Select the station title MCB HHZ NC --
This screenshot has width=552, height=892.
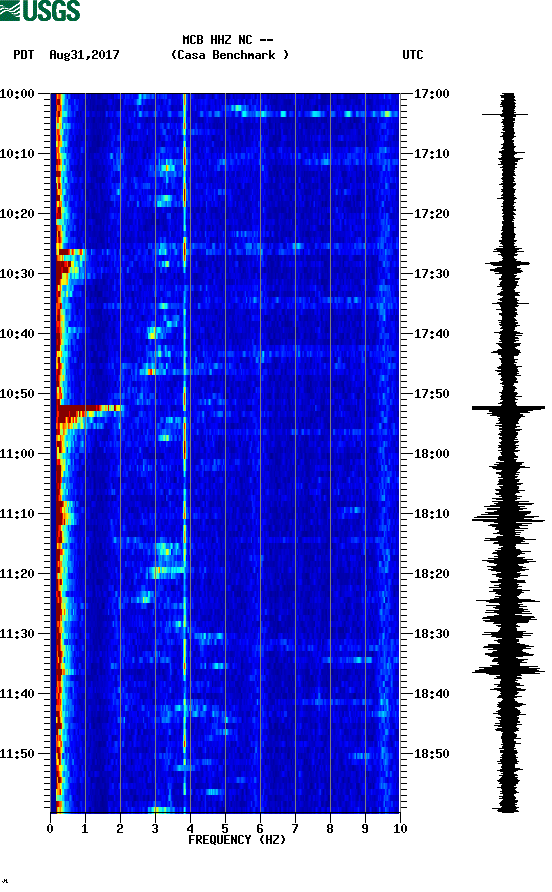click(x=228, y=40)
